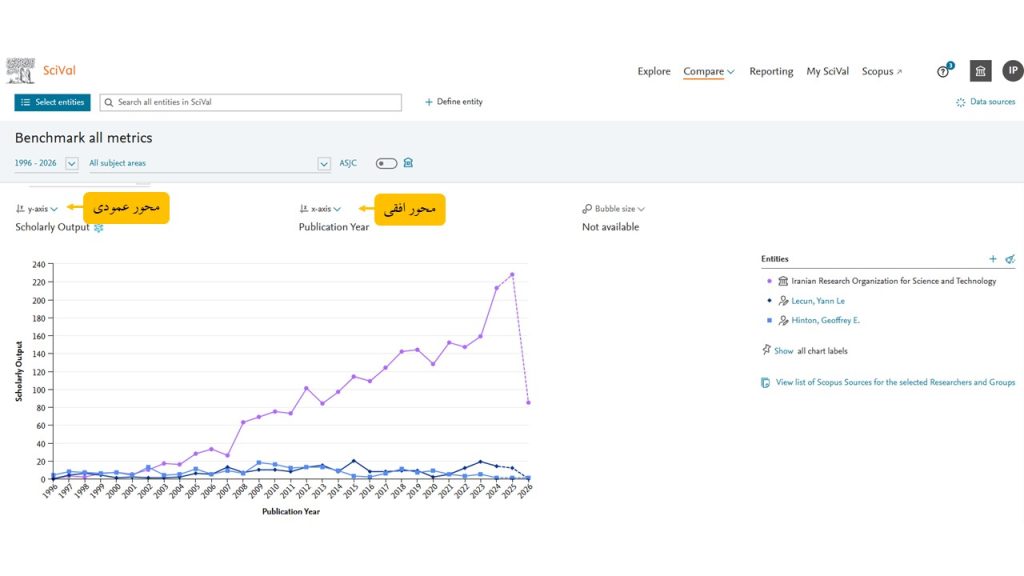Click the Search all entities in SciVal field
This screenshot has height=576, width=1024.
coord(251,103)
